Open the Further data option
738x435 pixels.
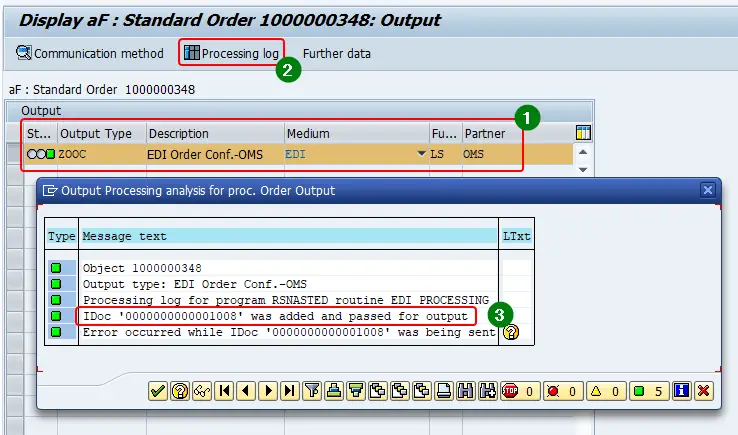(337, 54)
